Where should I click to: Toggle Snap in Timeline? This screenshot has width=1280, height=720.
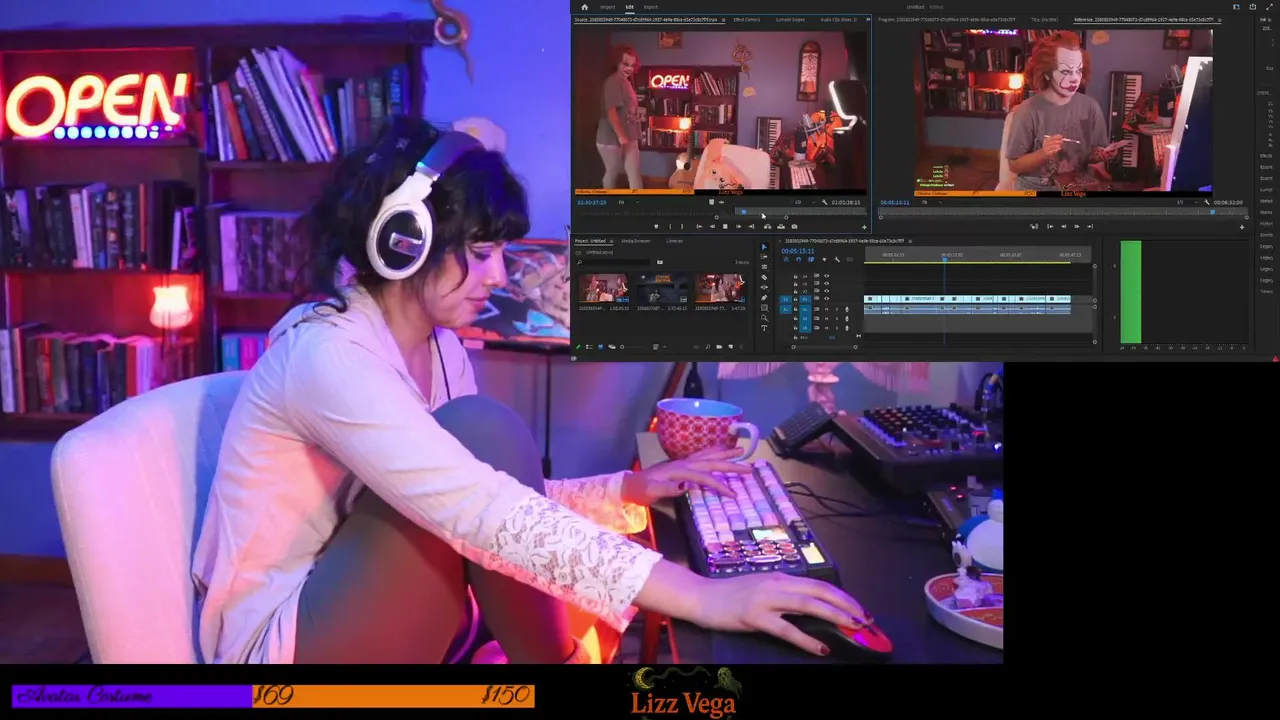pos(798,259)
